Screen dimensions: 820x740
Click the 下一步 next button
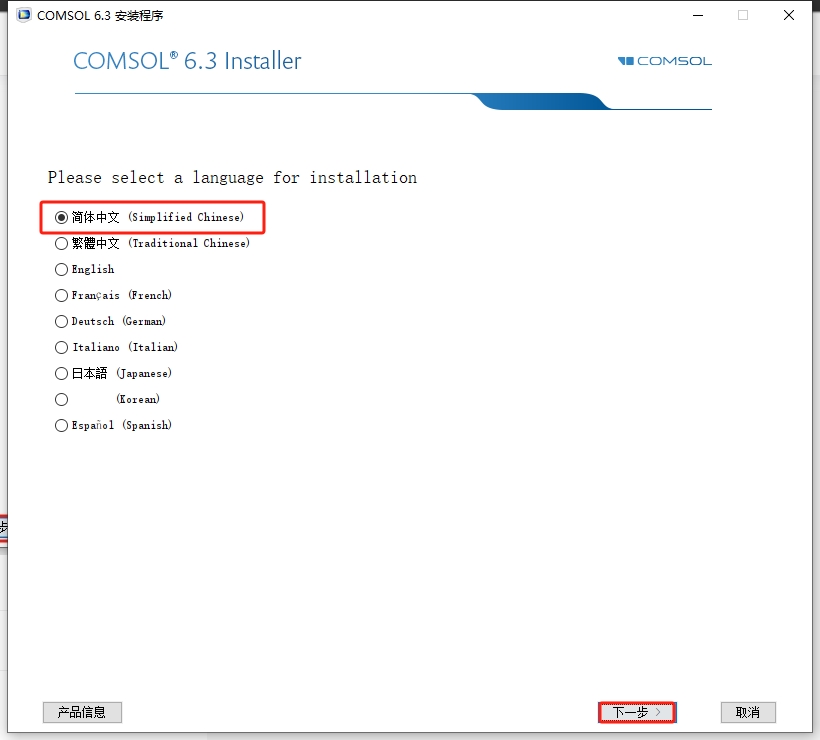tap(637, 712)
